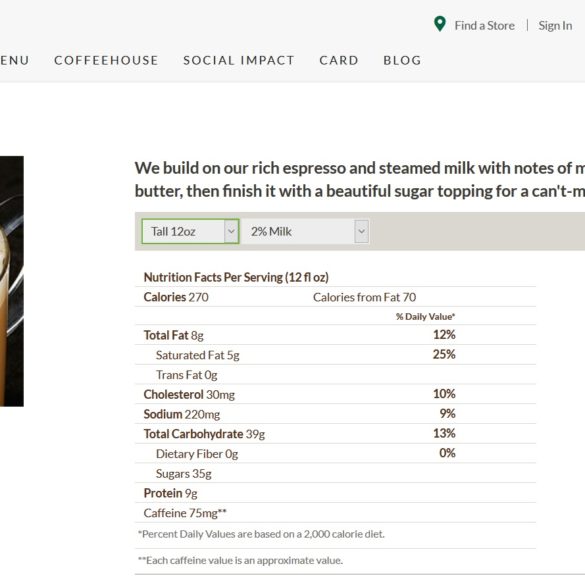Click the Calories 270 row

coord(335,297)
